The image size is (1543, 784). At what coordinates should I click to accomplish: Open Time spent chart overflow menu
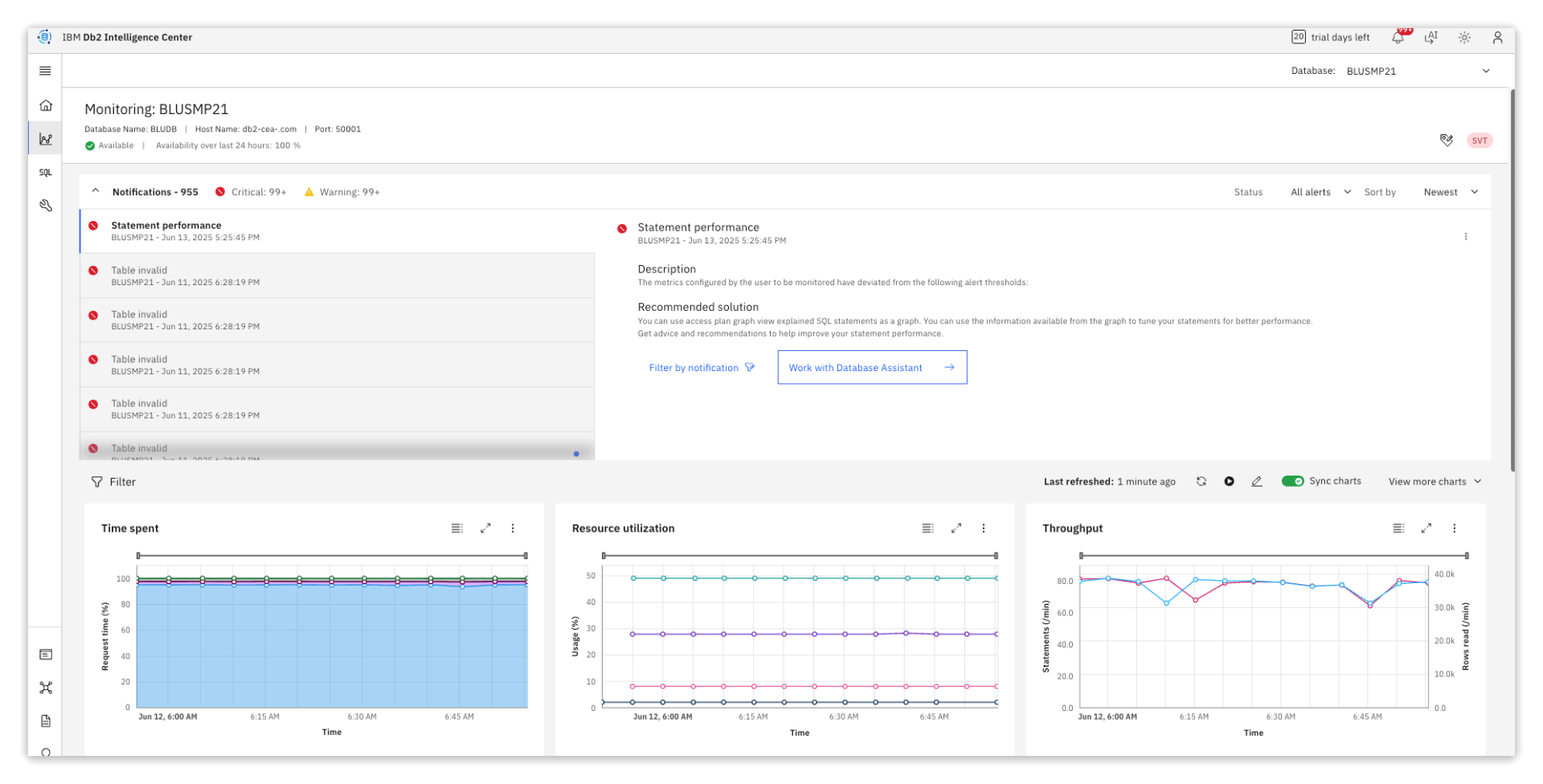(x=513, y=529)
